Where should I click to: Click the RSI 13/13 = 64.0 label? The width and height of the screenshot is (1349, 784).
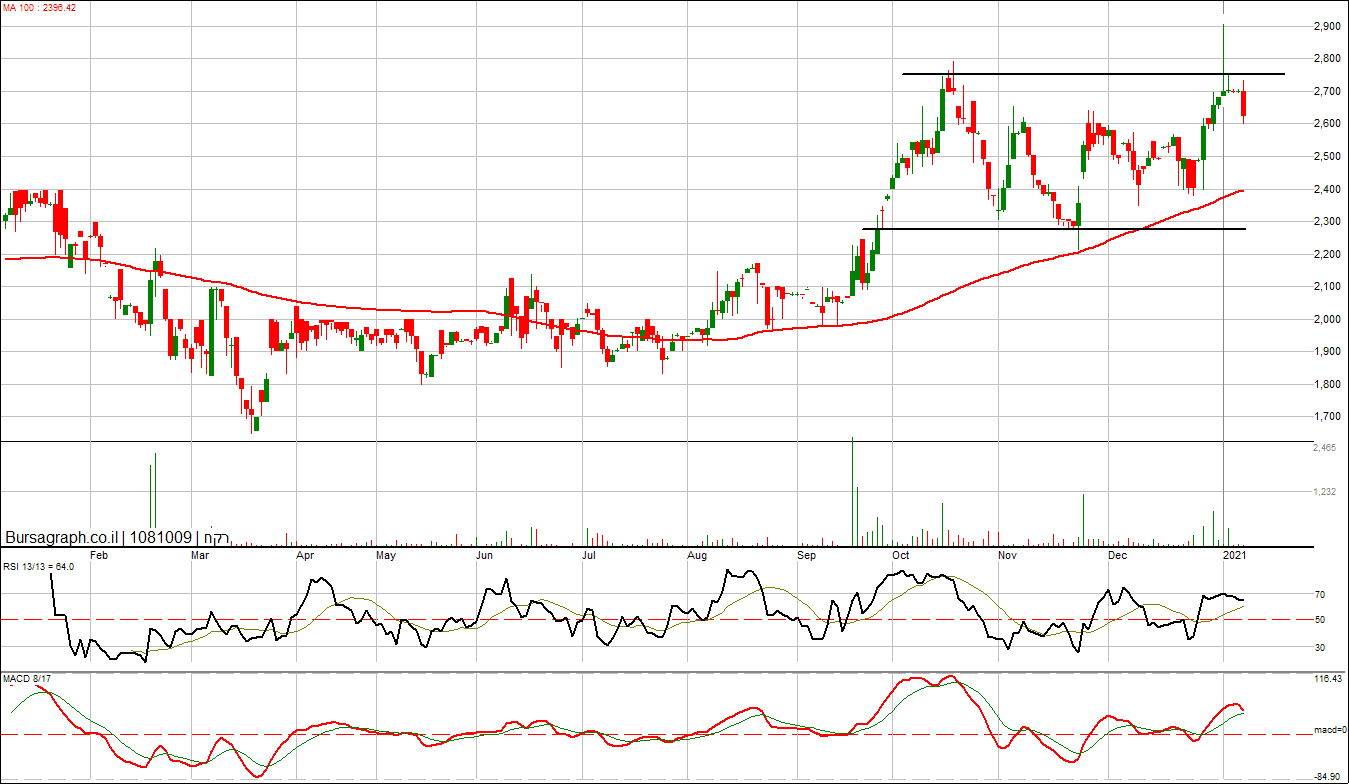38,566
